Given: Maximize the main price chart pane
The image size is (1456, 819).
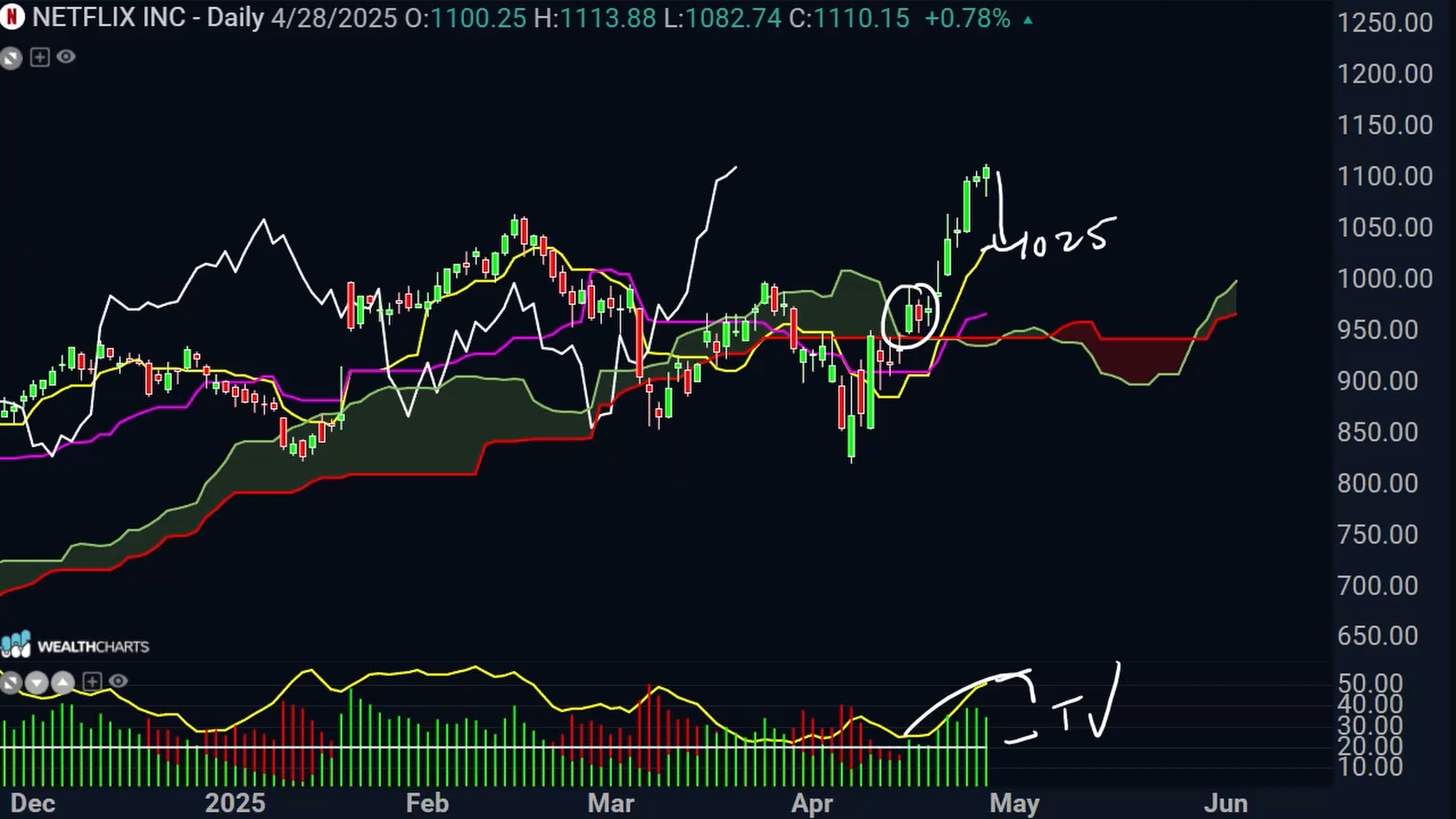Looking at the screenshot, I should (x=11, y=58).
